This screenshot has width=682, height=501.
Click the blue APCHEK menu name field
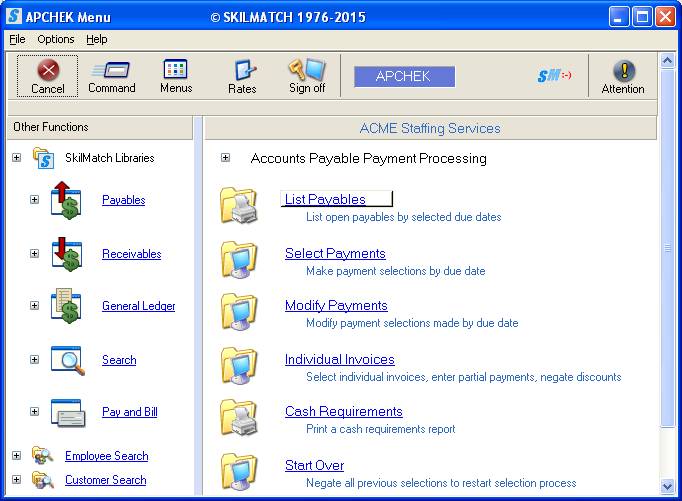tap(405, 76)
